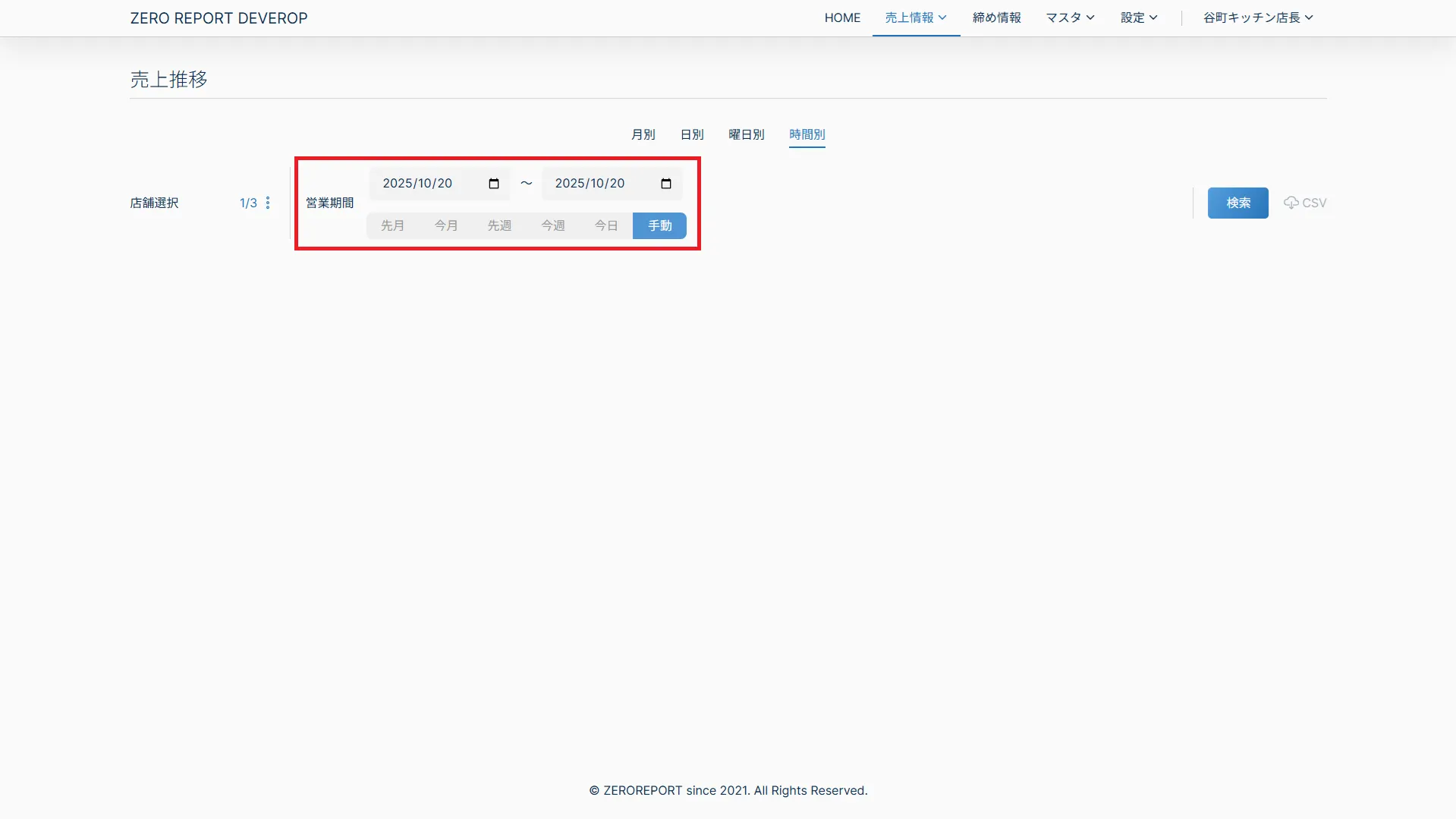Switch to the 月別 tab

click(x=643, y=134)
